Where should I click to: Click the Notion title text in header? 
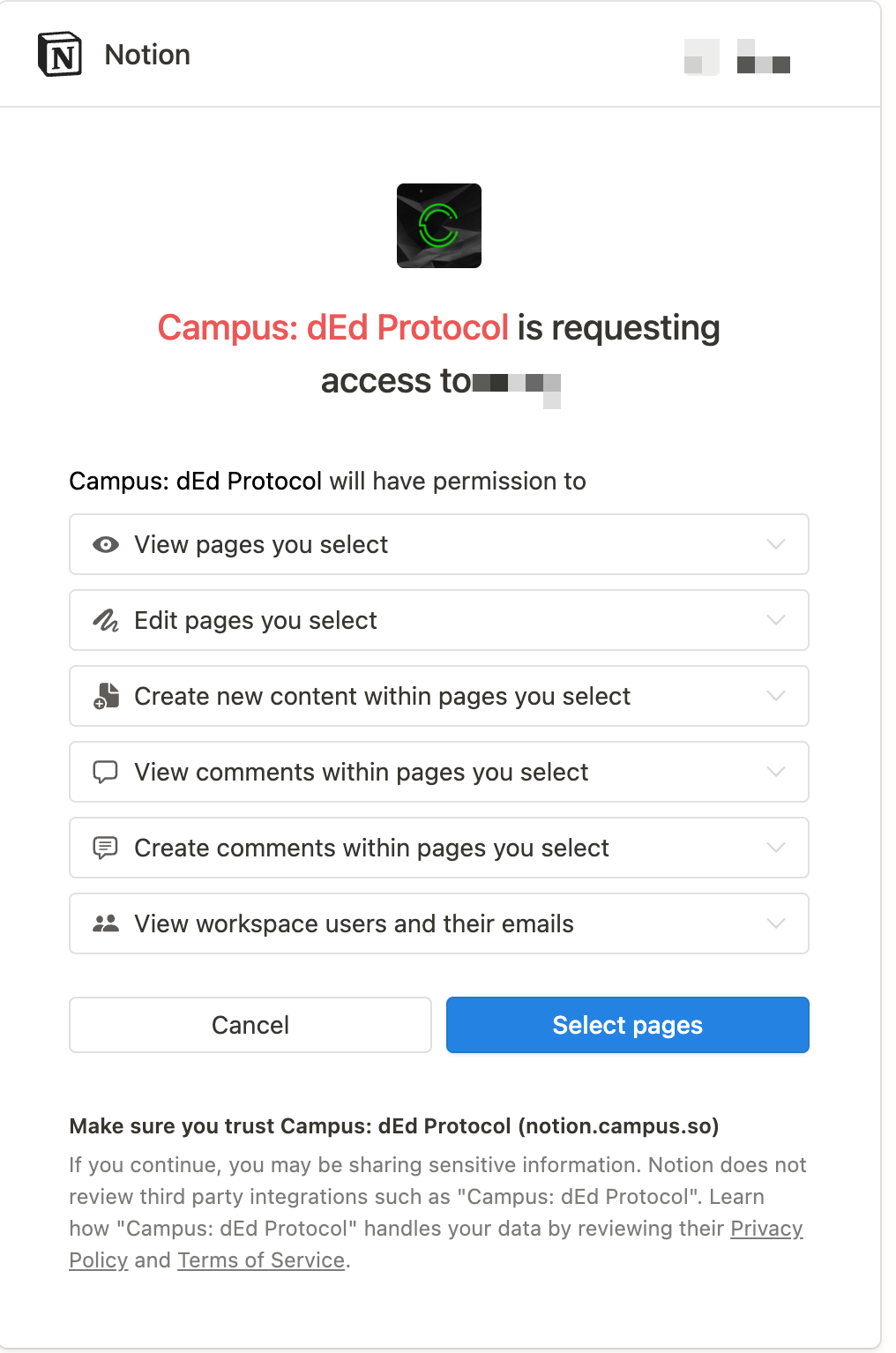(147, 55)
